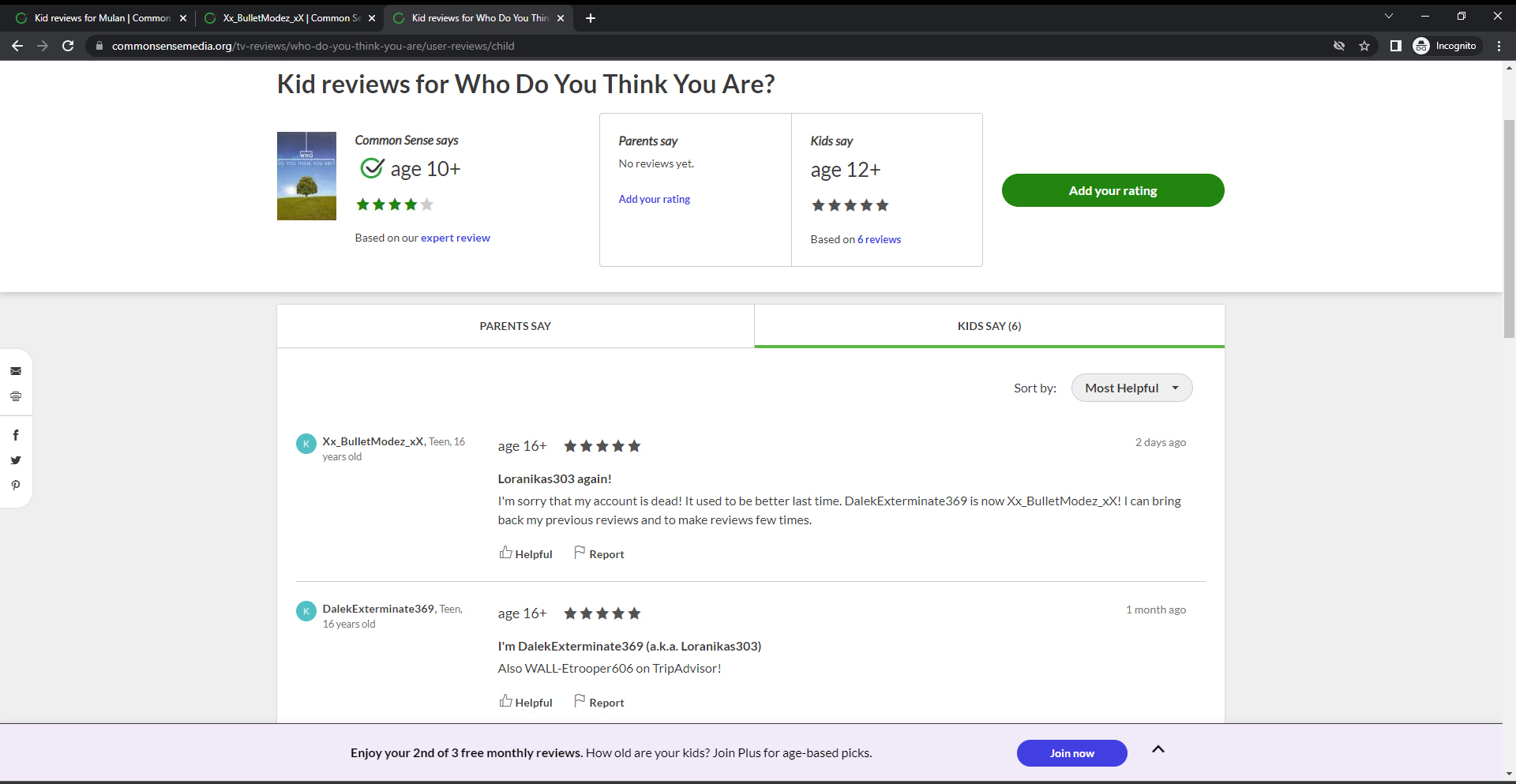Open the Most Helpful sort dropdown
Screen dimensions: 1516x784
[x=1131, y=388]
